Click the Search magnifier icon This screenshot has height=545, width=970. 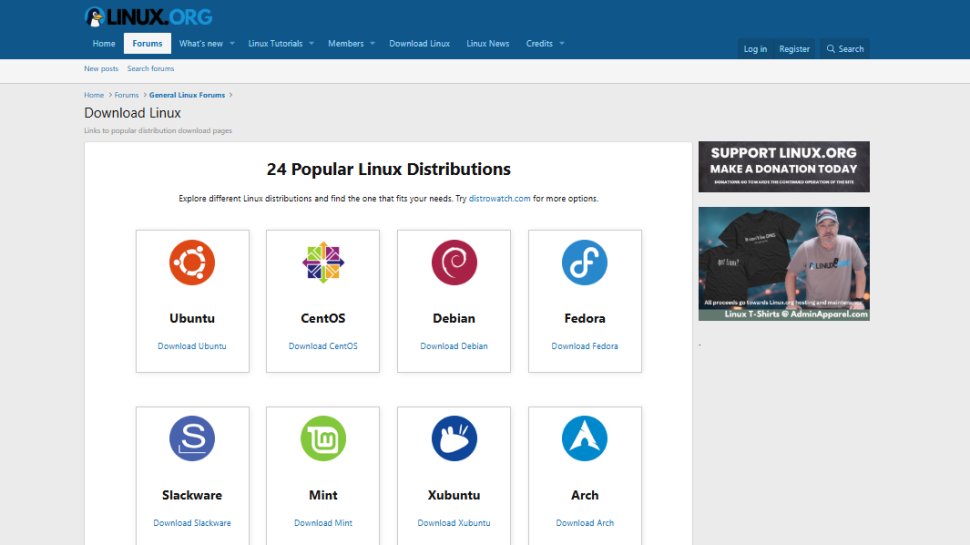[831, 49]
